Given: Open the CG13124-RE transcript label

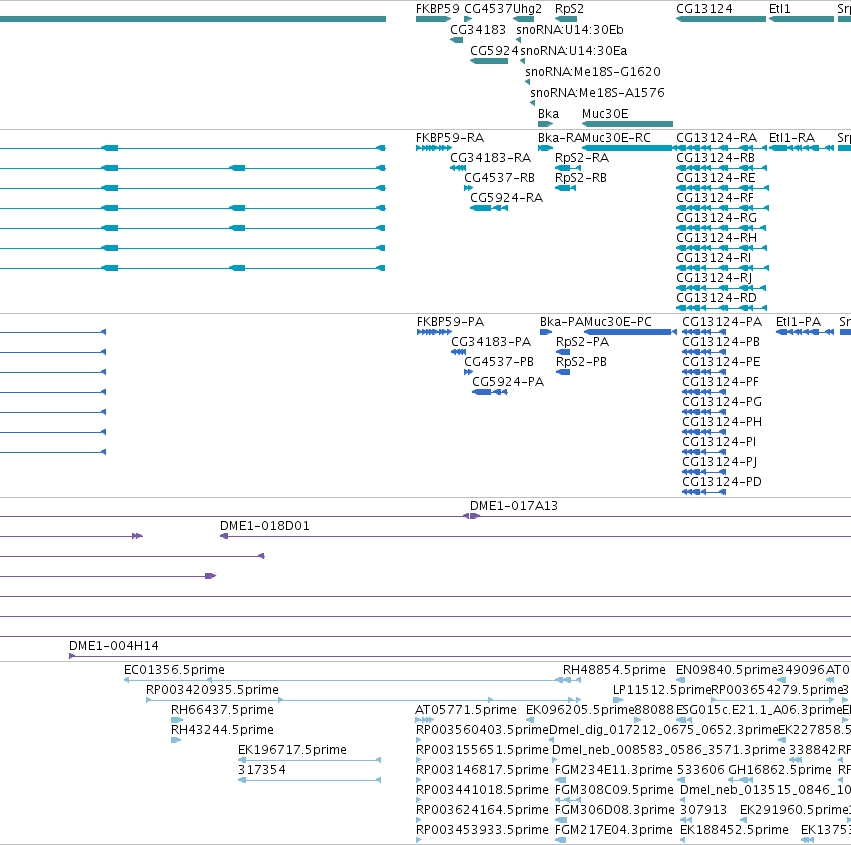Looking at the screenshot, I should [x=715, y=178].
